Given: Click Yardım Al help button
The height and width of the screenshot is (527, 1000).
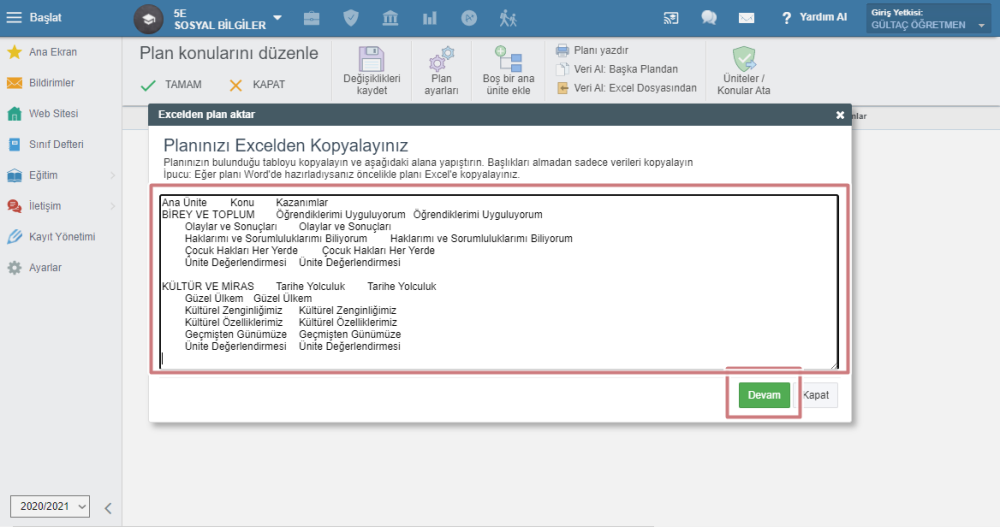Looking at the screenshot, I should click(x=814, y=18).
